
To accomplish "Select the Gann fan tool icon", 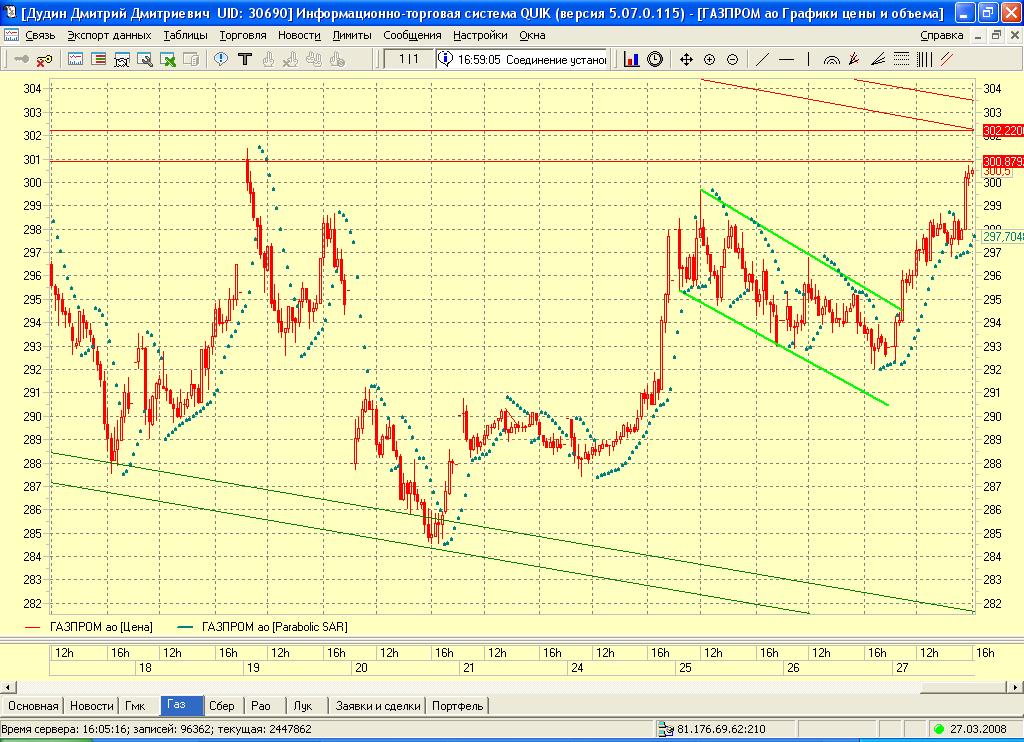I will (854, 59).
